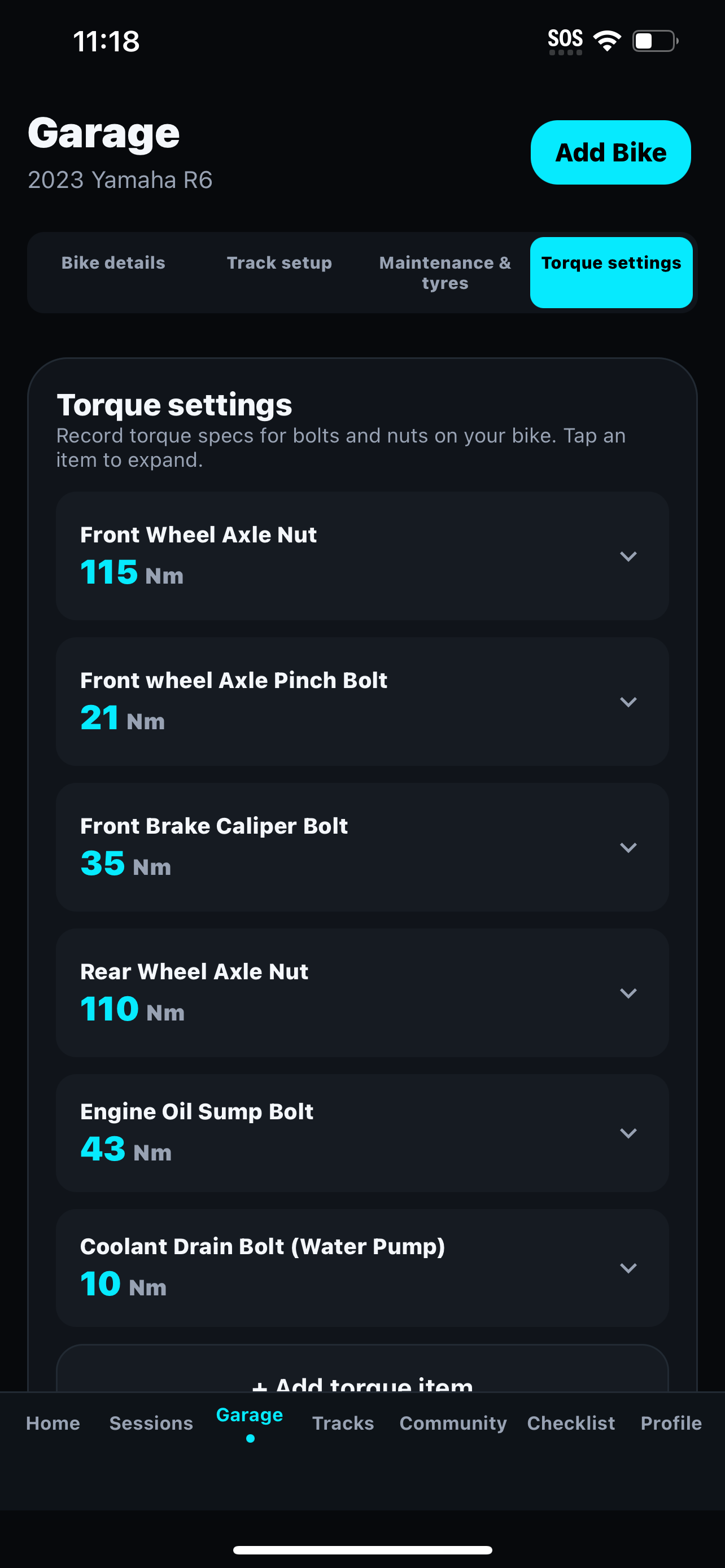This screenshot has width=725, height=1568.
Task: Expand the Front Wheel Axle Nut chevron
Action: (628, 557)
